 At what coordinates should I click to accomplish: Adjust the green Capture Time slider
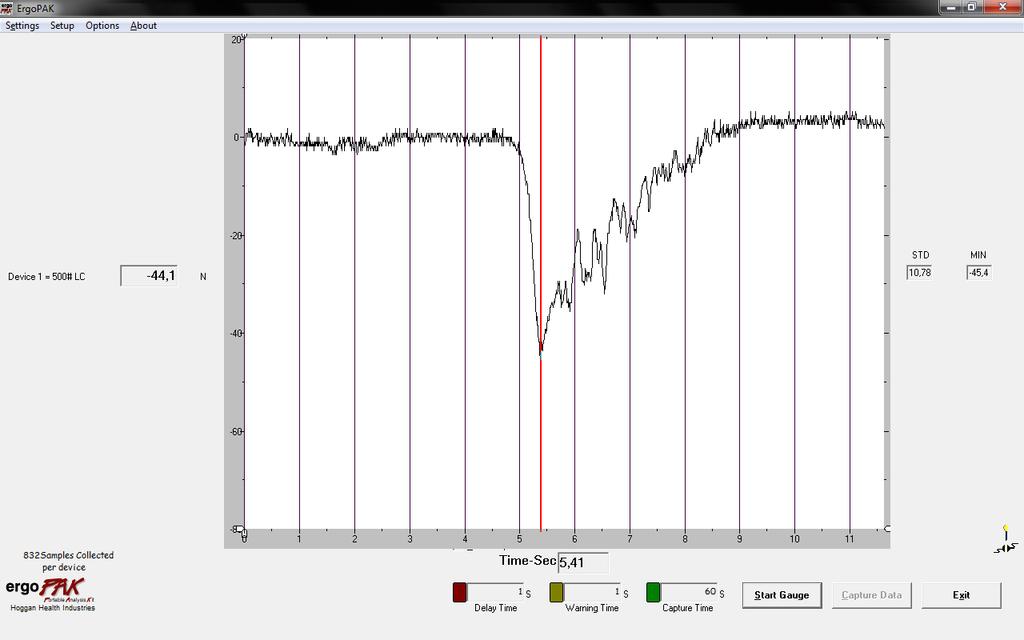click(653, 592)
